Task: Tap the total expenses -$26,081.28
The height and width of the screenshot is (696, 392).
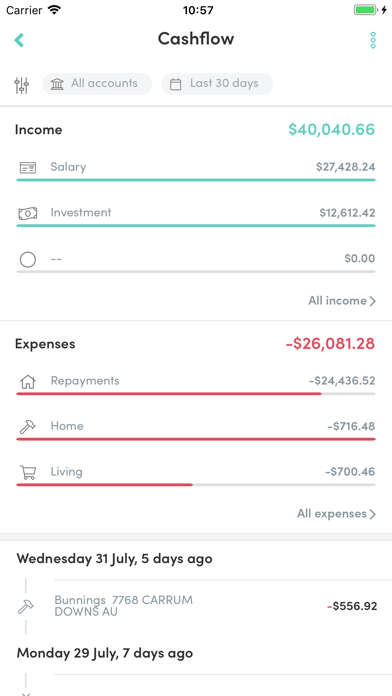Action: (x=330, y=344)
